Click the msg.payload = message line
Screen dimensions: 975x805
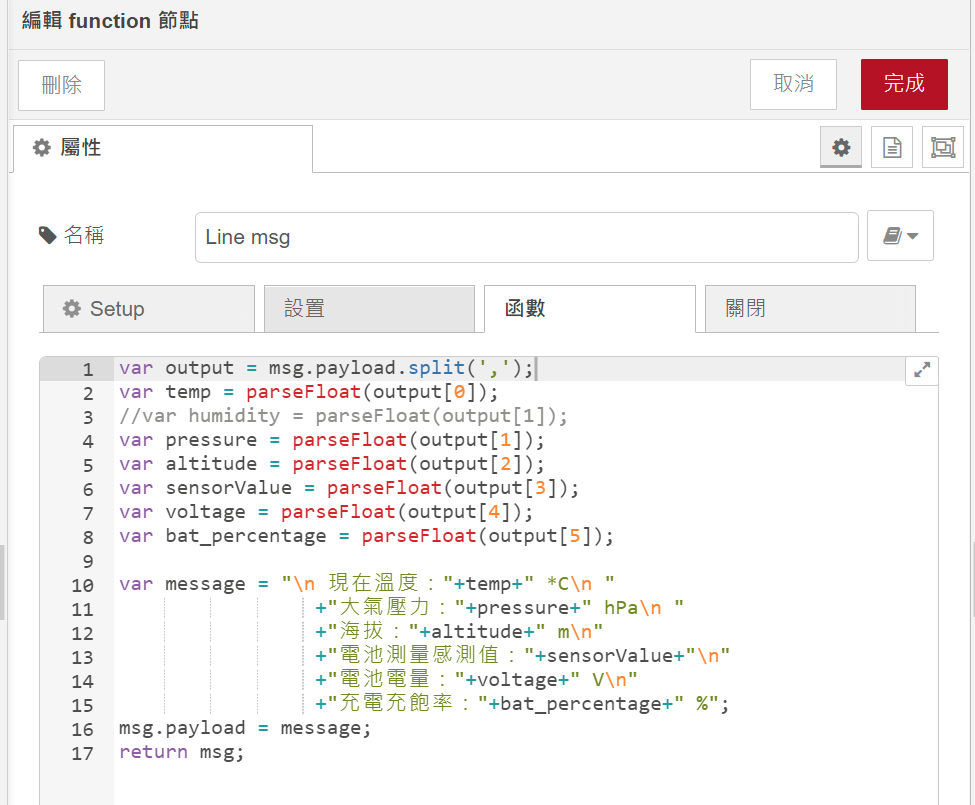[245, 728]
